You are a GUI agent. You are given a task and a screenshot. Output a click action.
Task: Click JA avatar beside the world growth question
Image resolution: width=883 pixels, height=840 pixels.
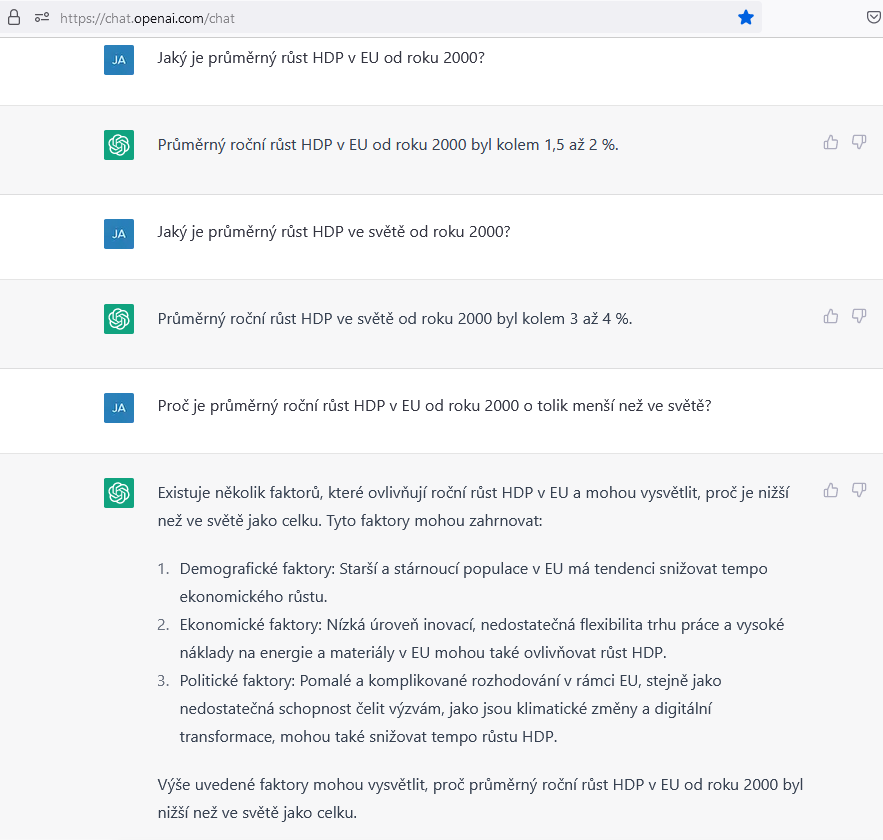pos(119,234)
